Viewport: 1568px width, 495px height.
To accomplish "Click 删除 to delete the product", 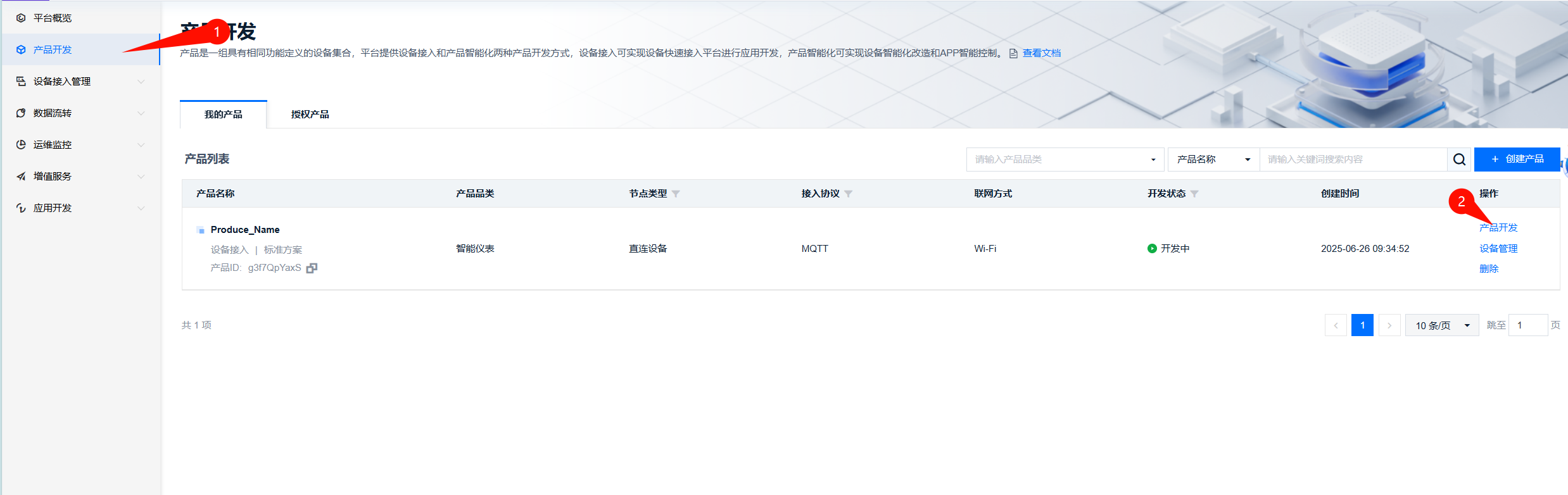I will [x=1489, y=269].
